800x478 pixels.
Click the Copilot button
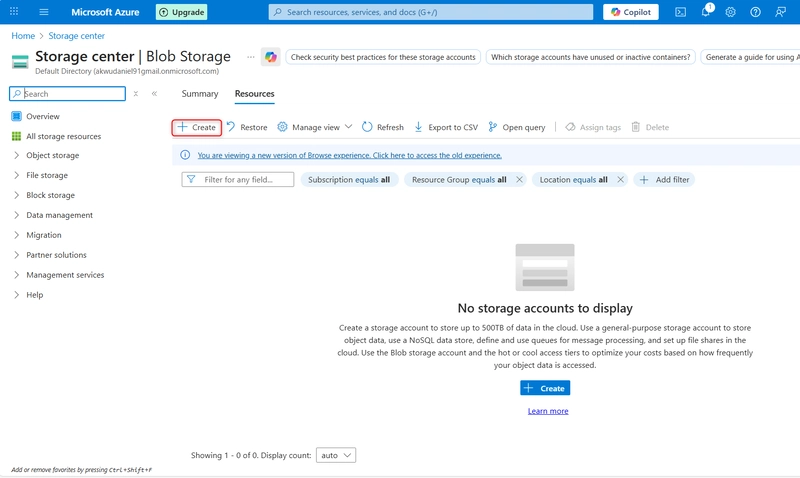pos(631,12)
